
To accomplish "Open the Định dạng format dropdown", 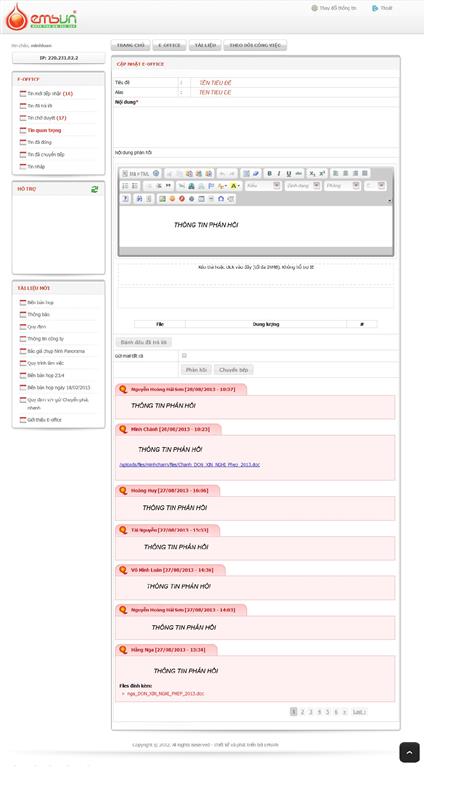I will (x=302, y=186).
